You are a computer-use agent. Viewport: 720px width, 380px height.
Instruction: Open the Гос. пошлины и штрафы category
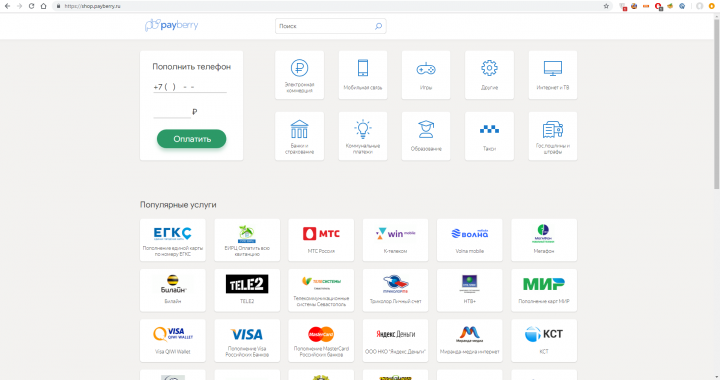(552, 136)
